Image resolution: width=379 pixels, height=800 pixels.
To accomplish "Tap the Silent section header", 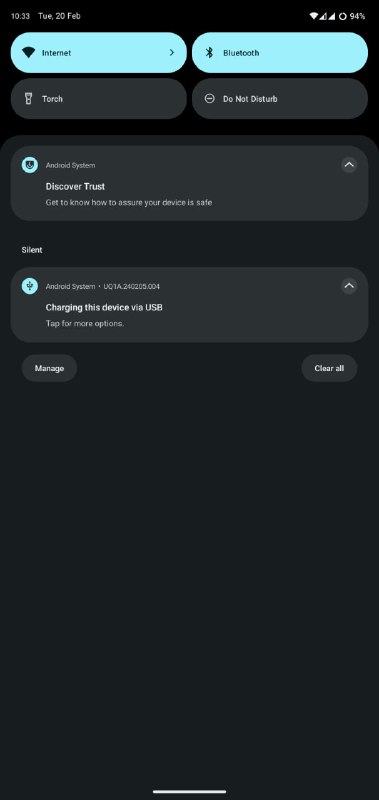I will tap(32, 250).
